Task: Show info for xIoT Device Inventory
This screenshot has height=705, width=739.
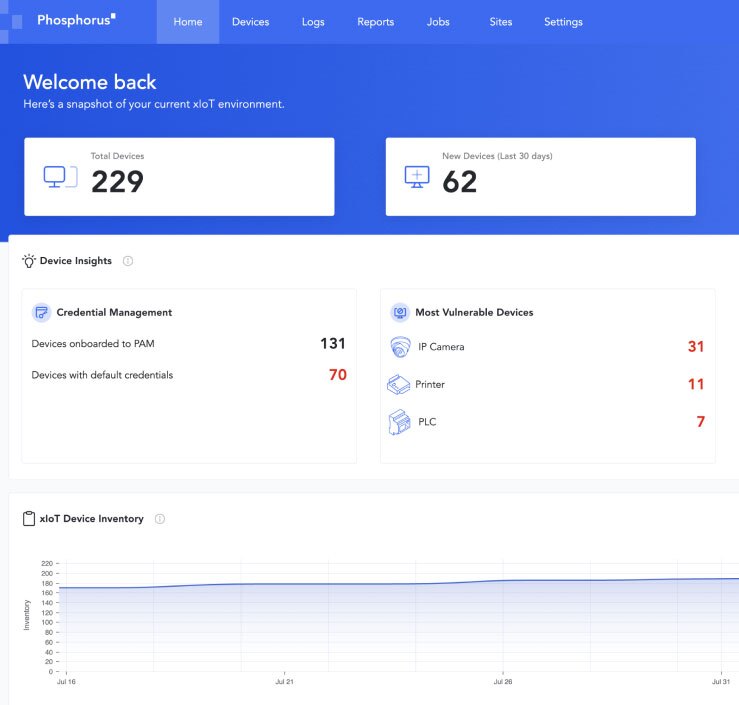Action: pos(160,519)
